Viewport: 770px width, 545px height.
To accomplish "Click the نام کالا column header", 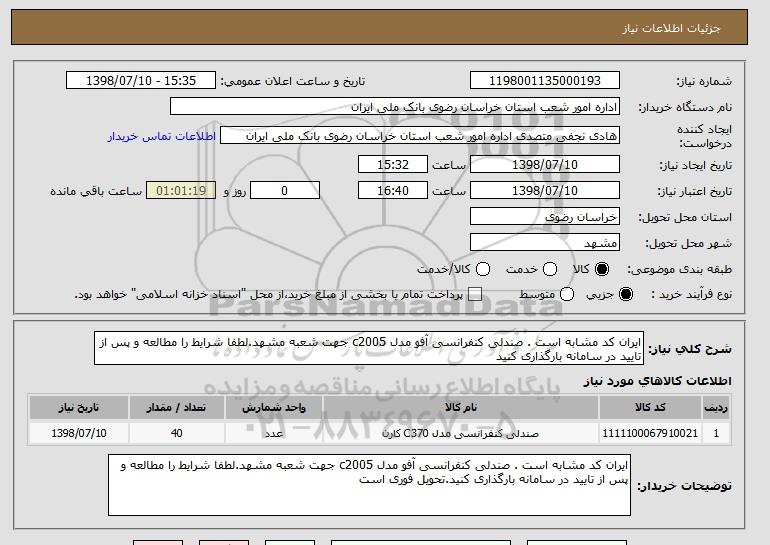I will [461, 408].
